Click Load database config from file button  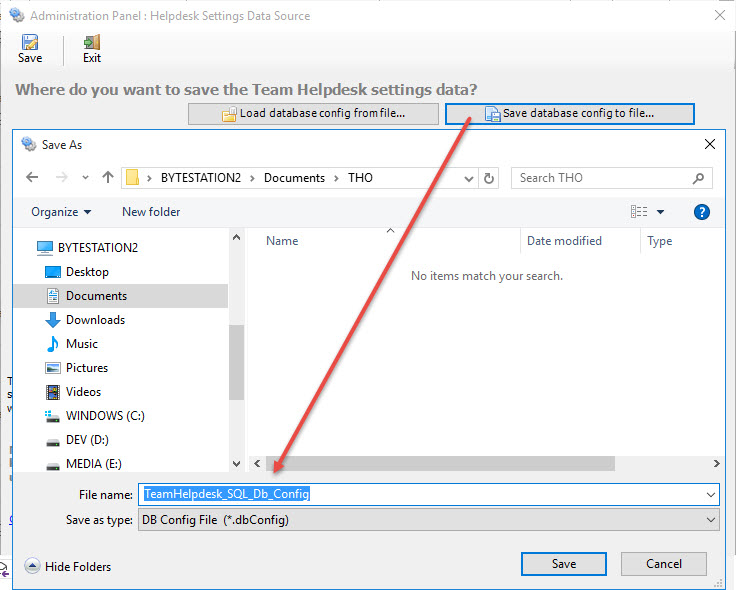click(x=313, y=114)
